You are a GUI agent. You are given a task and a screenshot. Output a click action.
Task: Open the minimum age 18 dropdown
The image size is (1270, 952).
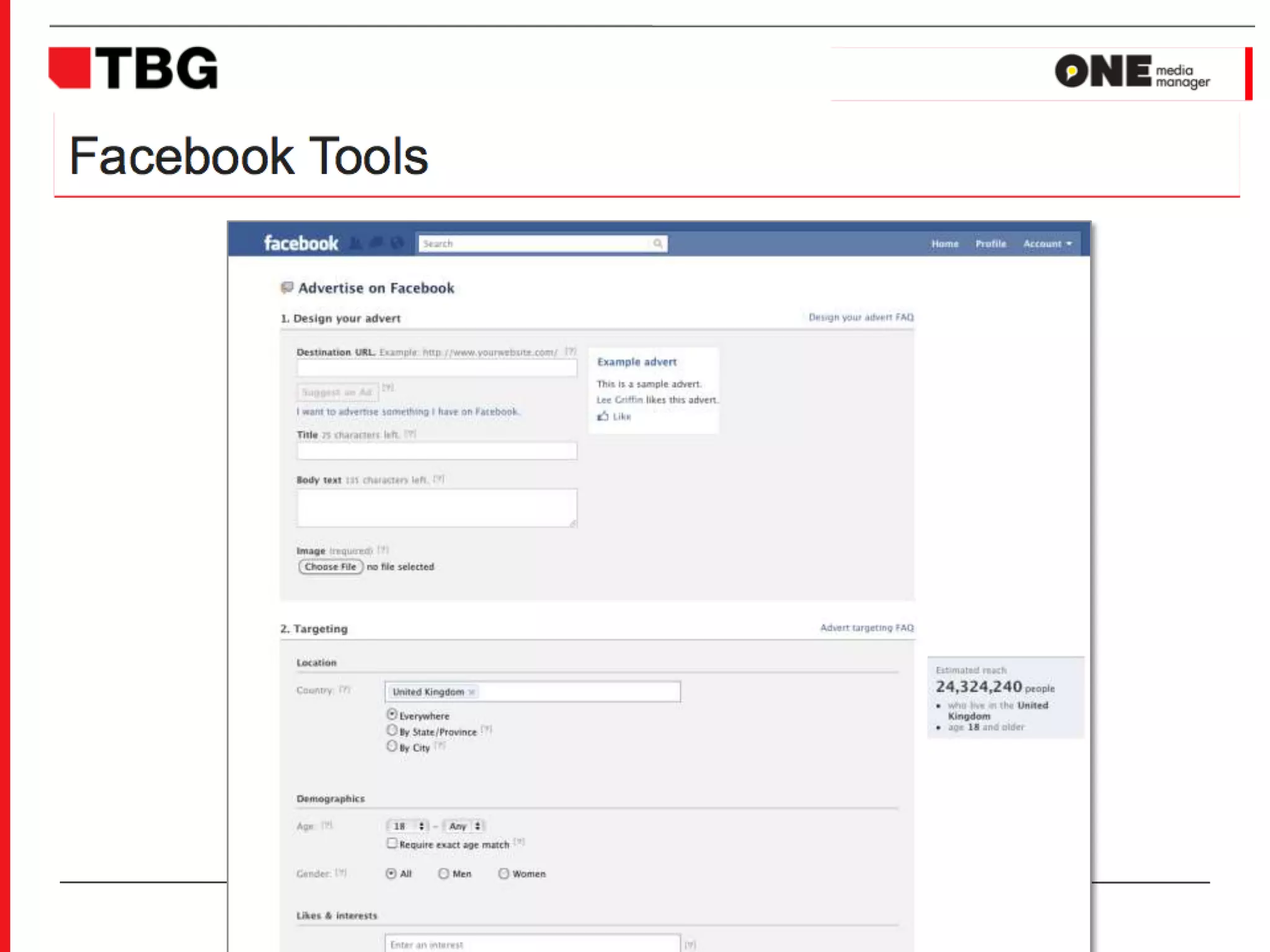(x=407, y=826)
